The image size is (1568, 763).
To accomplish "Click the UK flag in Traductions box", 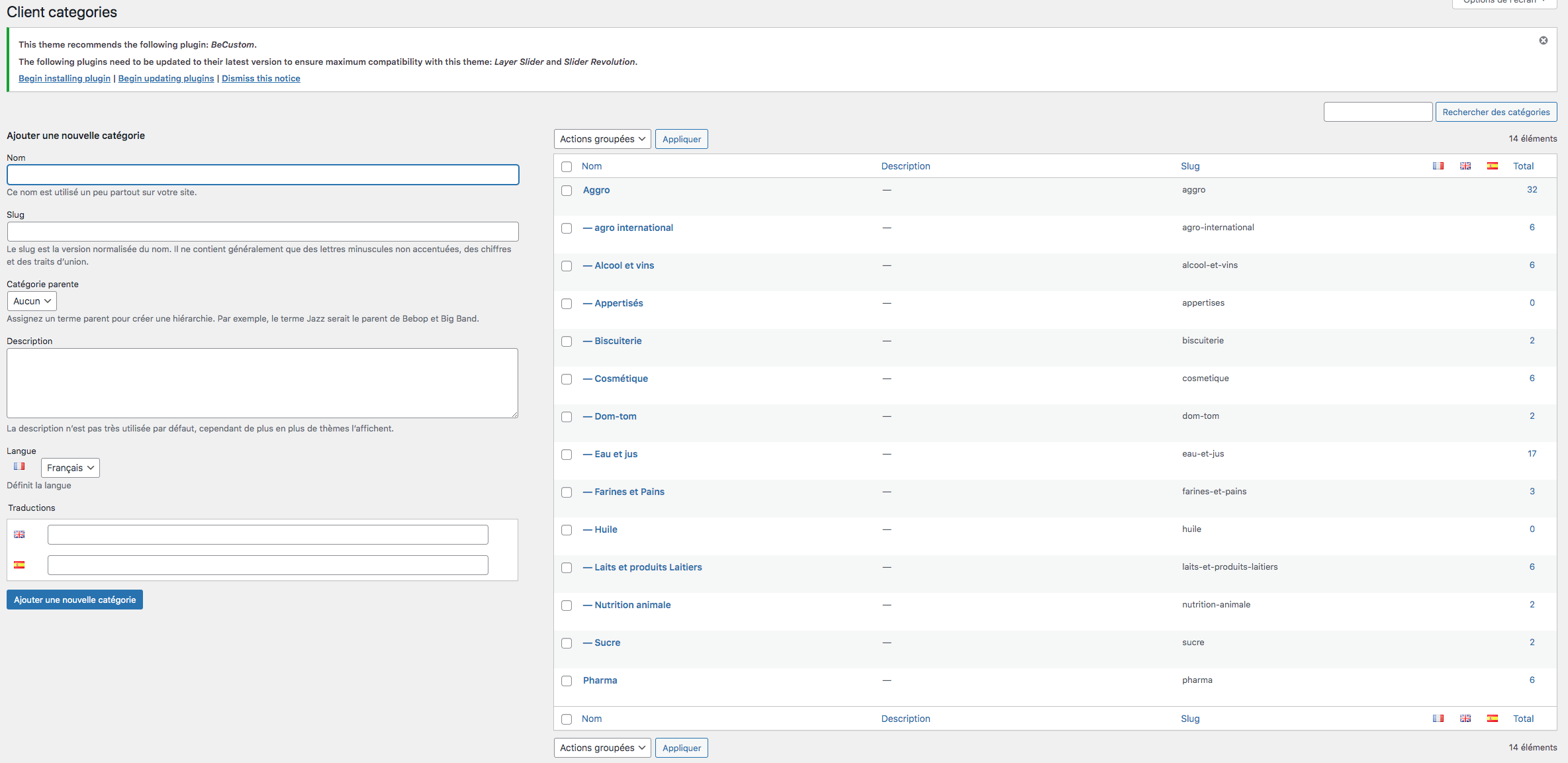I will click(19, 535).
